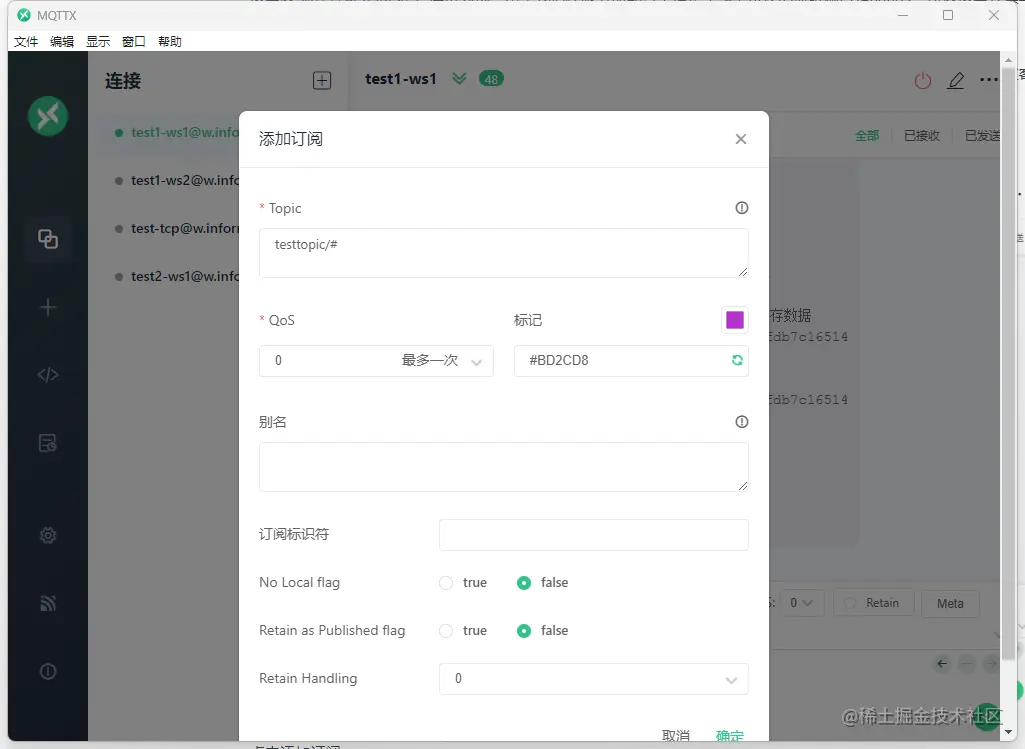
Task: Open the QoS dropdown showing 最多一次
Action: pyautogui.click(x=376, y=361)
